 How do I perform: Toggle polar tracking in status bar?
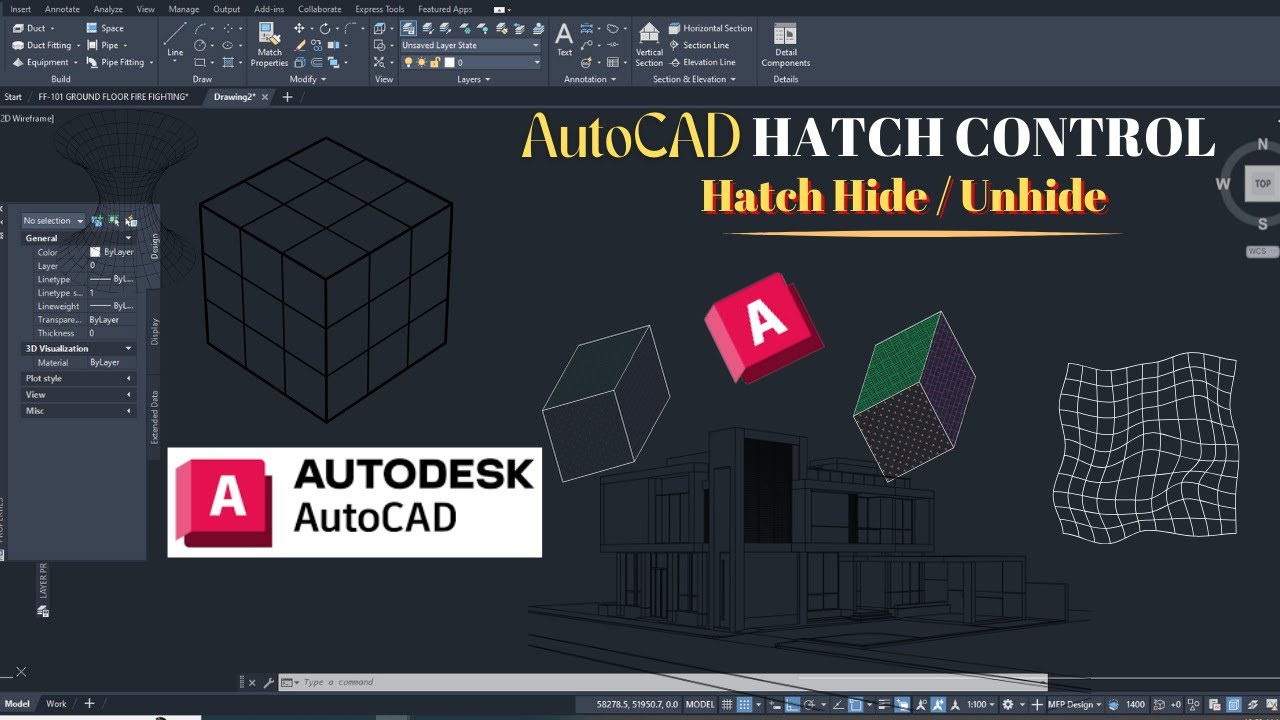(x=809, y=705)
